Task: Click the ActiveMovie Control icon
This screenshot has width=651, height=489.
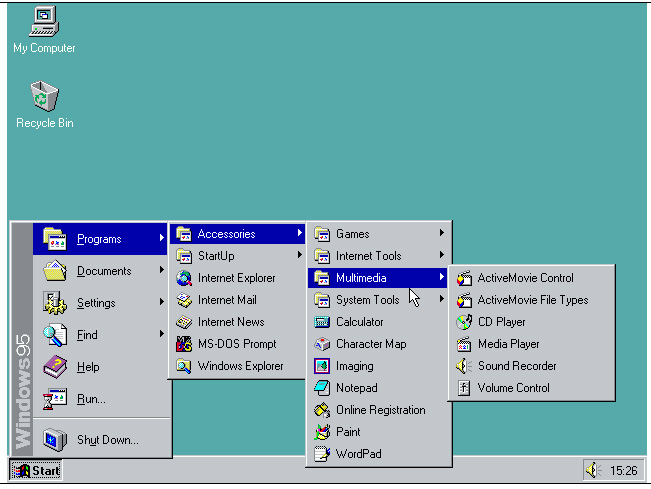Action: point(464,278)
